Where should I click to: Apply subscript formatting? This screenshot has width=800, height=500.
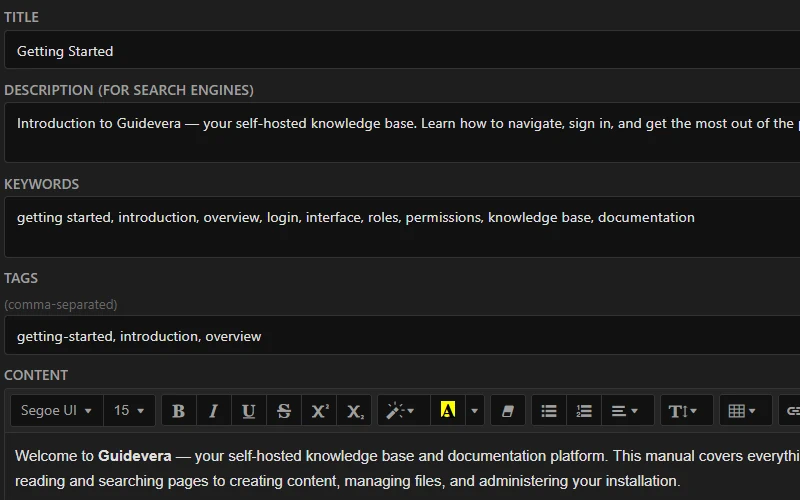(x=355, y=411)
